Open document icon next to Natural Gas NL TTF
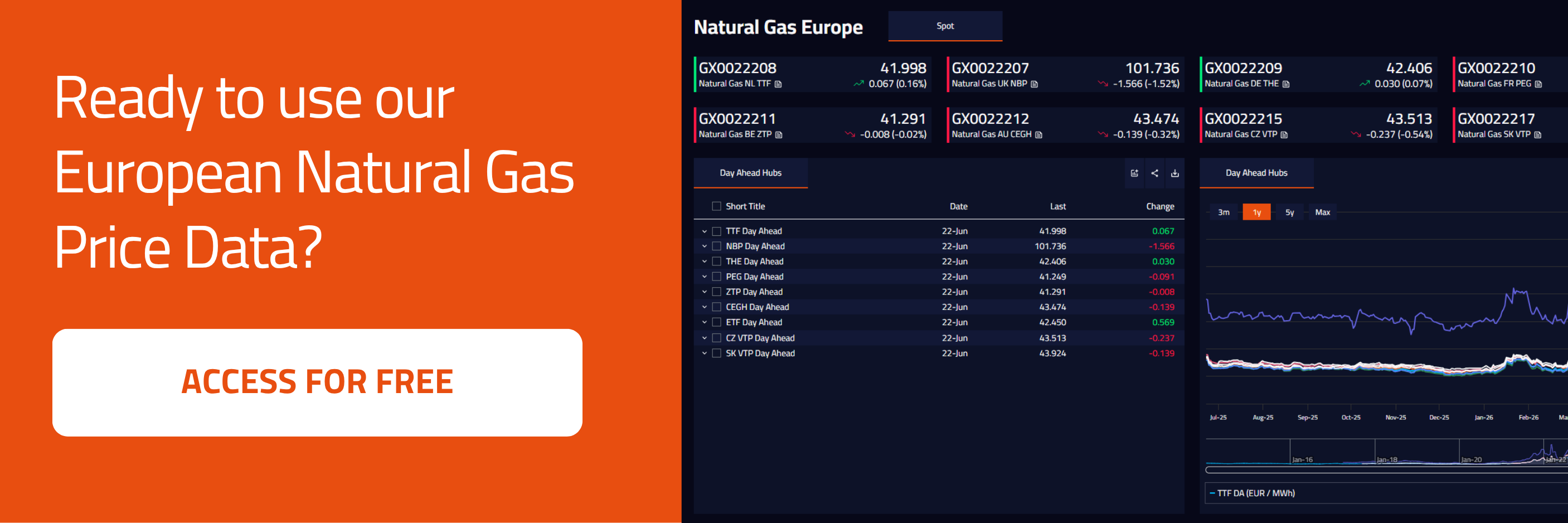 point(778,84)
